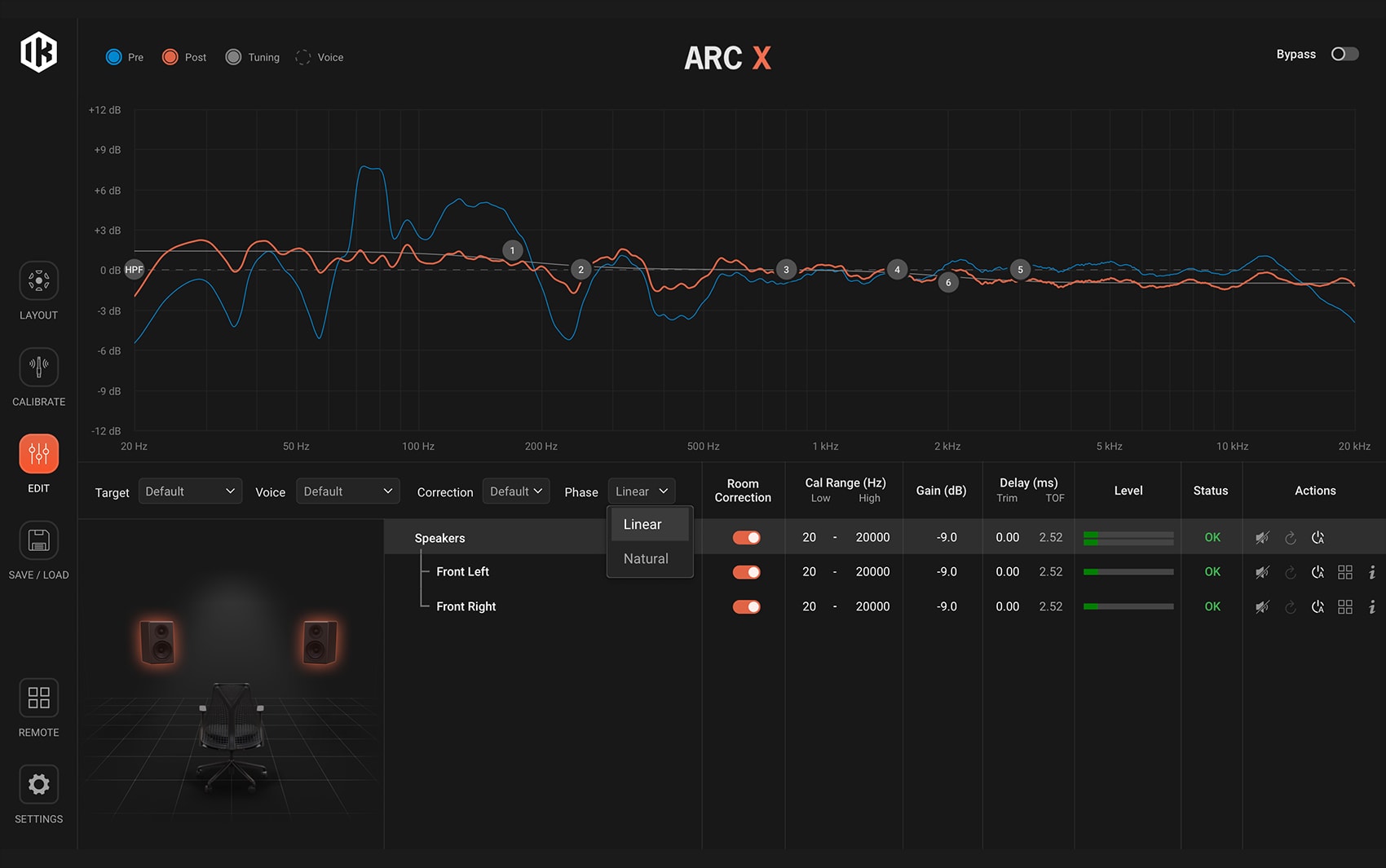This screenshot has height=868, width=1386.
Task: Open the Save / Load disk icon
Action: pos(38,540)
